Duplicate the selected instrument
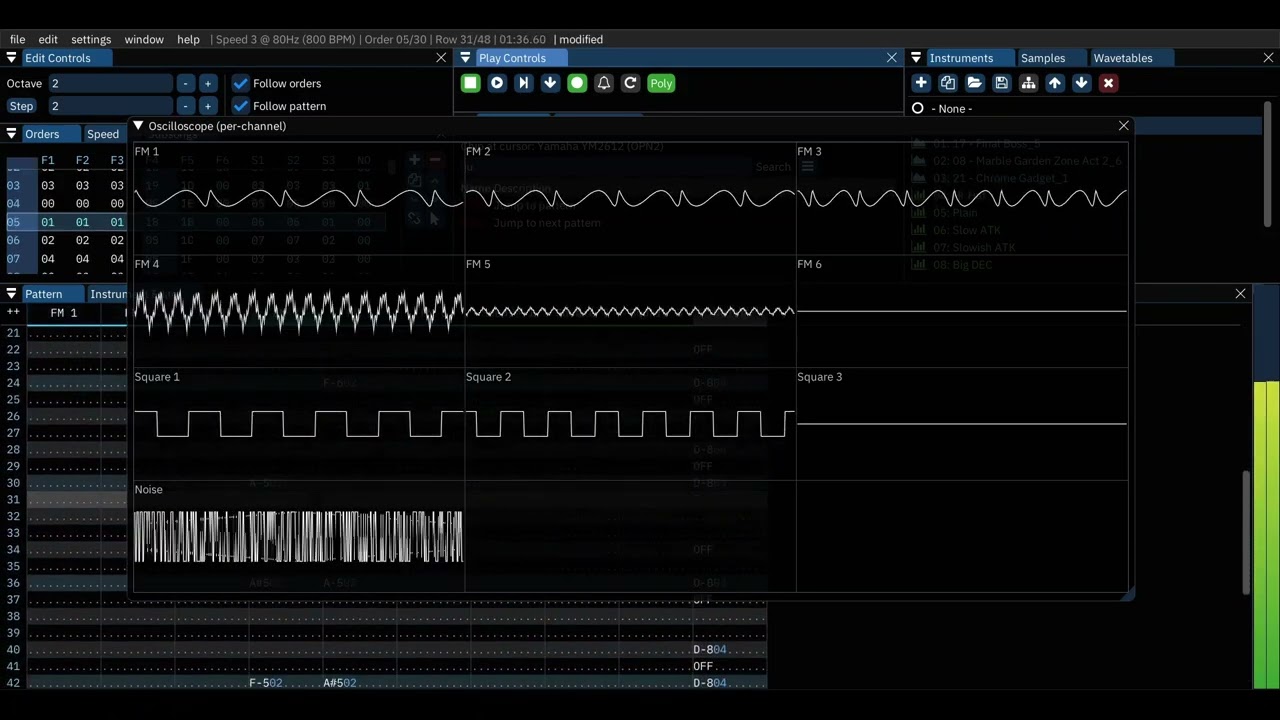 pos(948,83)
